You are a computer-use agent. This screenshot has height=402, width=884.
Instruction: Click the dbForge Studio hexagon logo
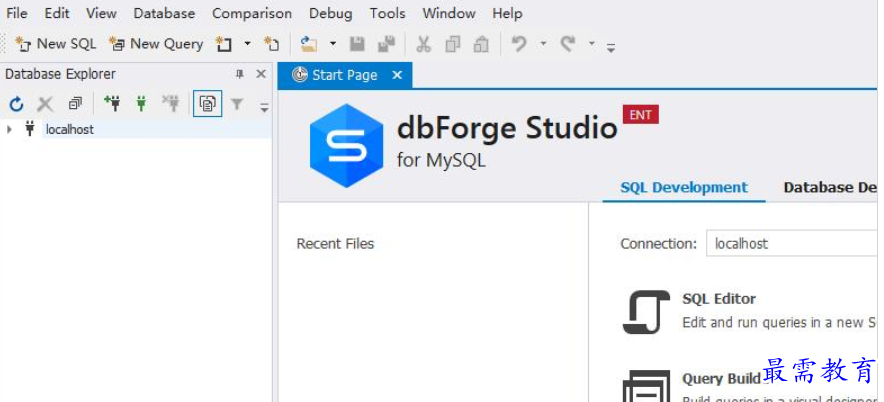pos(347,146)
